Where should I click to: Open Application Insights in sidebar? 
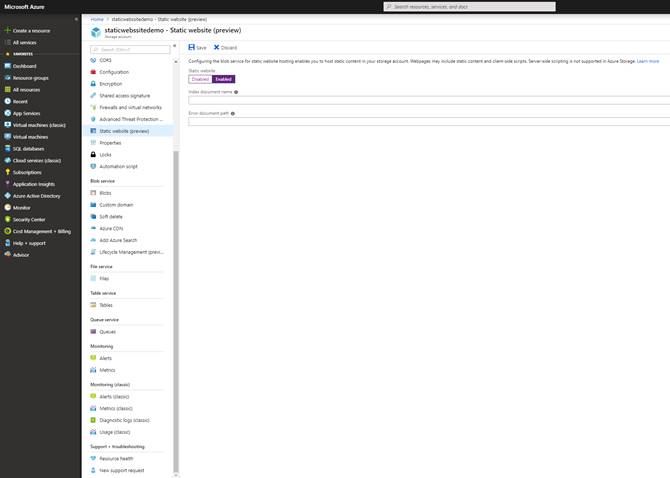34,184
